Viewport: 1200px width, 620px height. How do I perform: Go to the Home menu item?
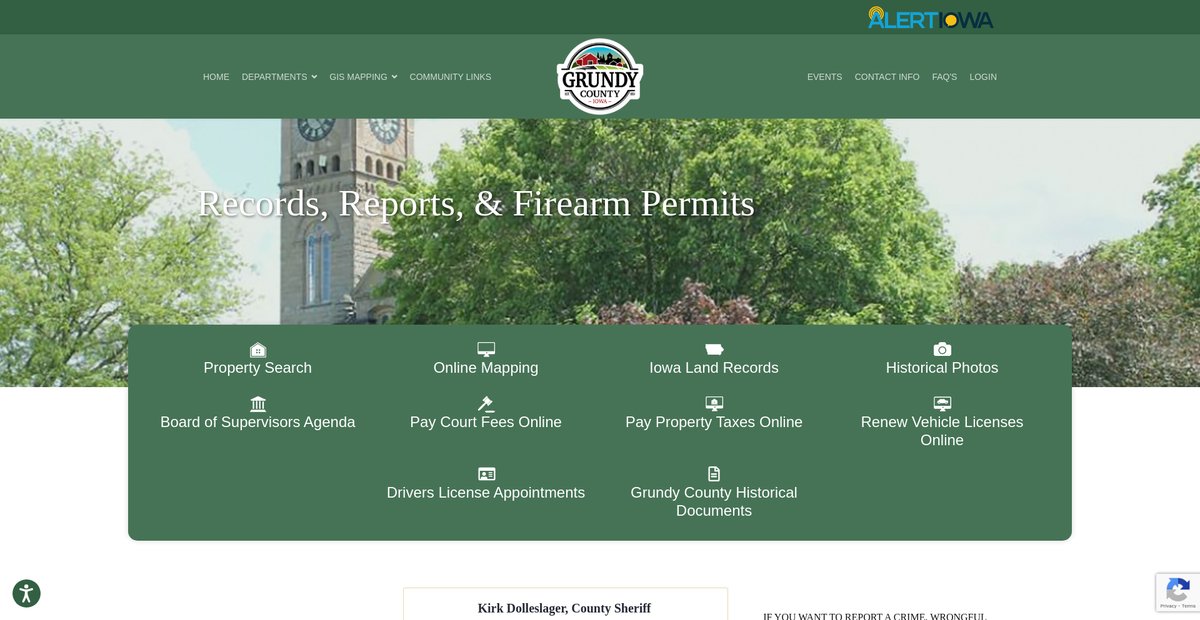click(x=216, y=77)
